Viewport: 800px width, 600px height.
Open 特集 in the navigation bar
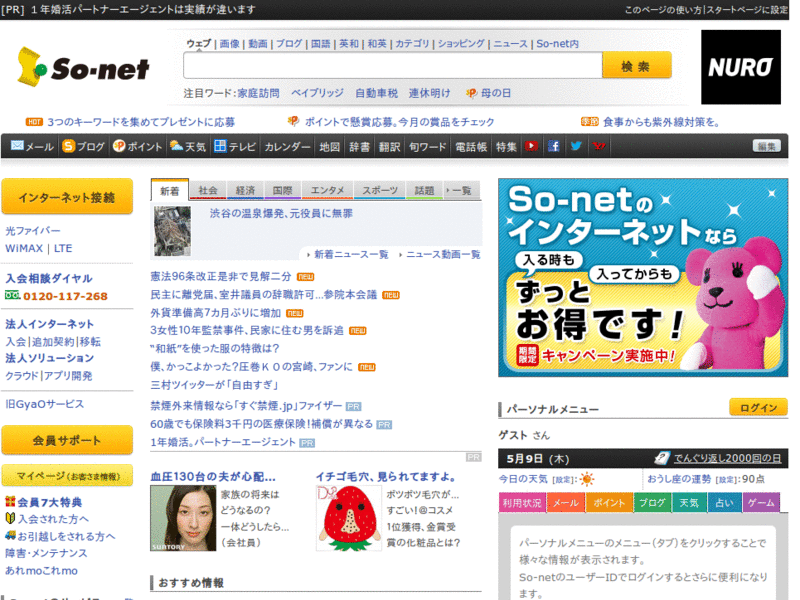click(507, 147)
